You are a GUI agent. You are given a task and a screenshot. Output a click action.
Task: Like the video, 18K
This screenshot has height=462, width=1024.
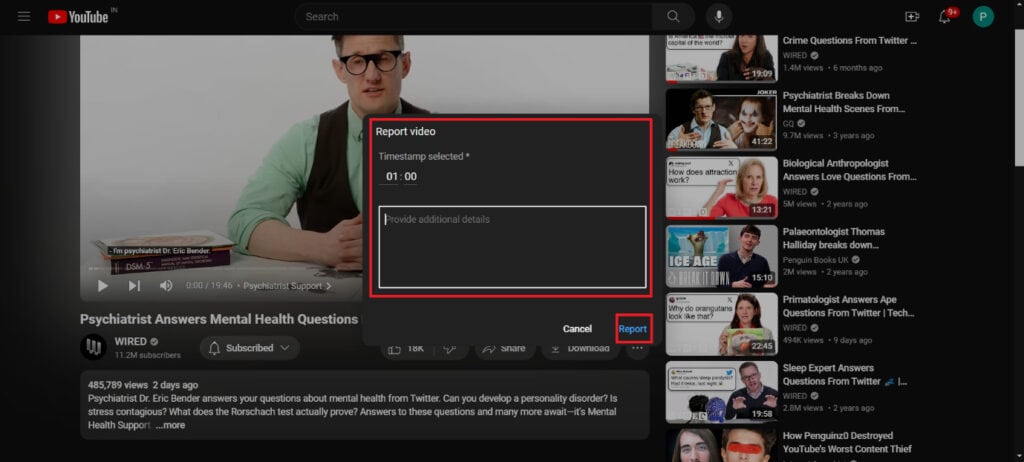tap(406, 348)
